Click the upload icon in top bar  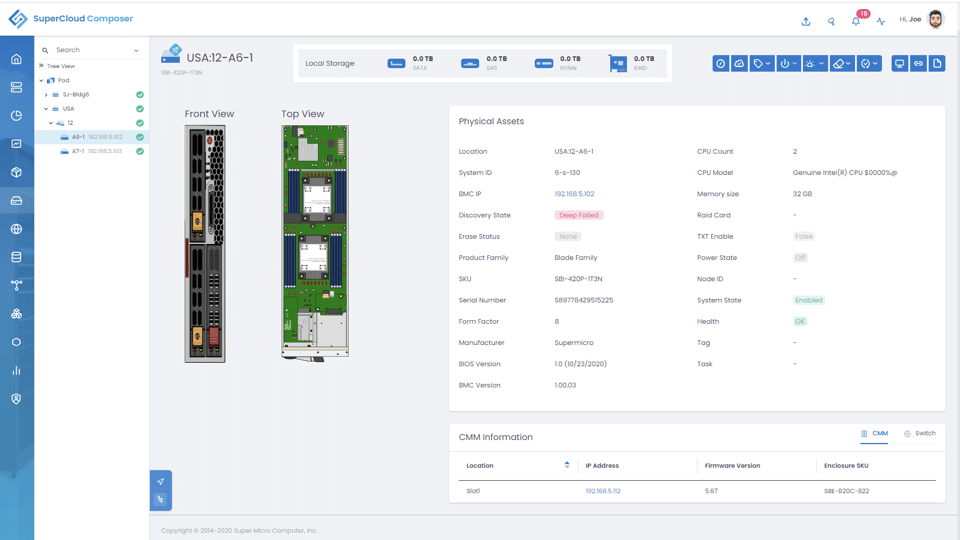pos(806,21)
